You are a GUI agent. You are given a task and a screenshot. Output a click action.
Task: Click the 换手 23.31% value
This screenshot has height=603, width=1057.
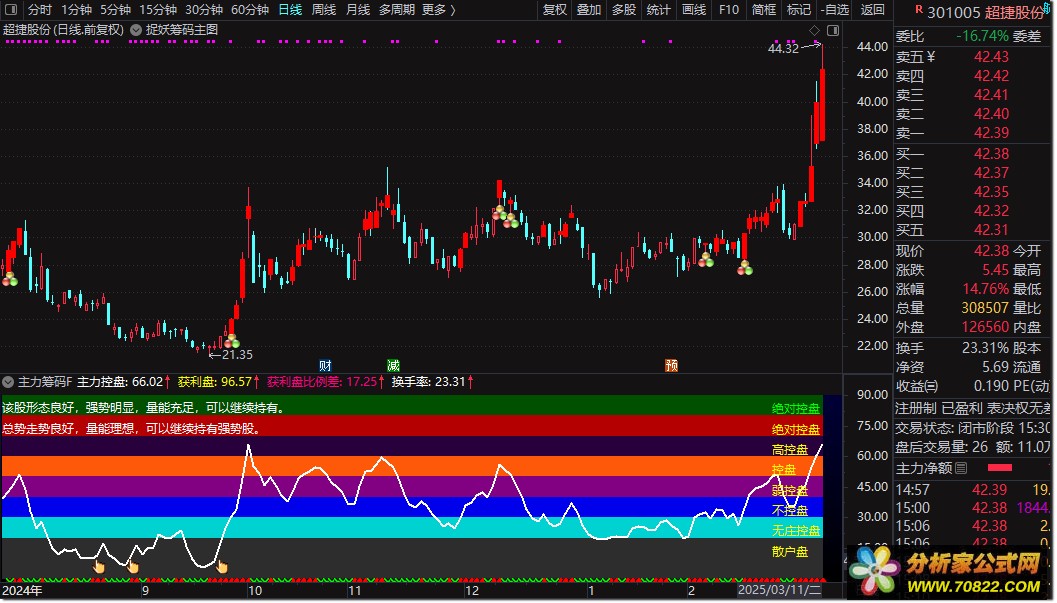(x=985, y=348)
